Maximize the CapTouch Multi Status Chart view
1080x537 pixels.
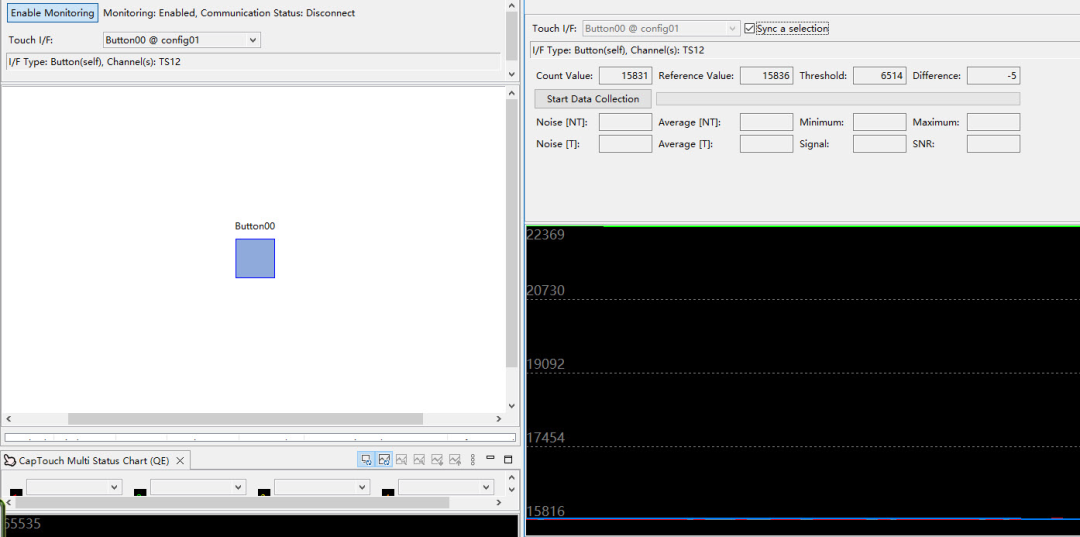coord(508,459)
